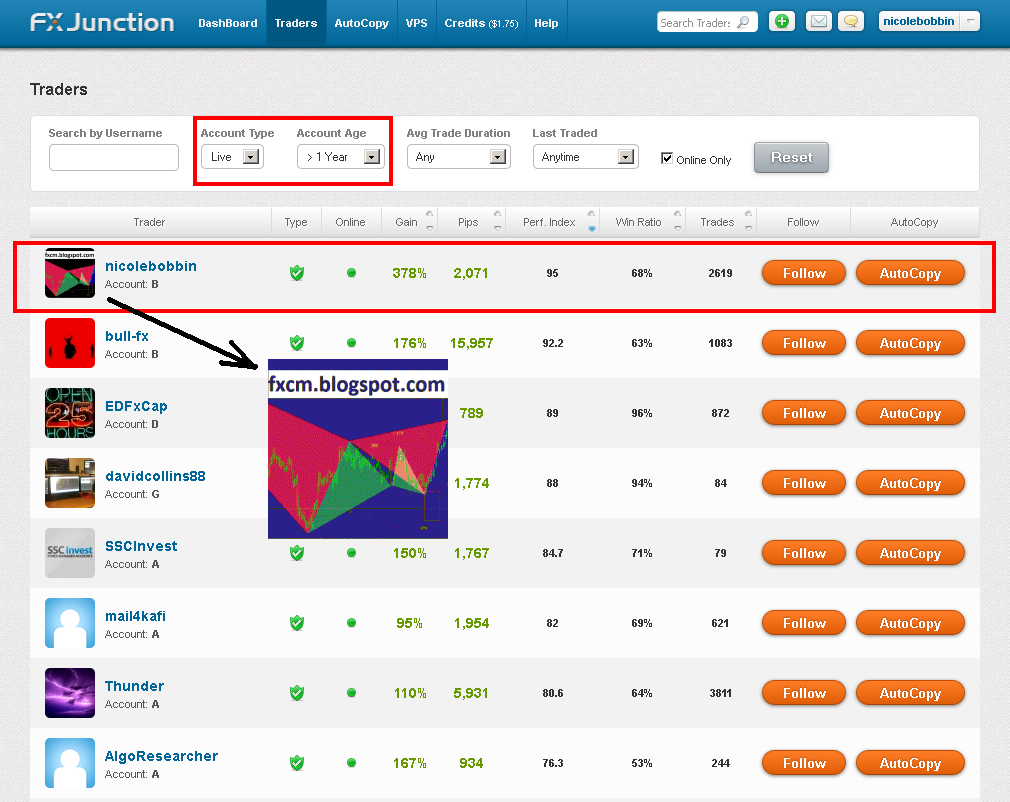
Task: Follow trader mail4kafi
Action: (804, 623)
